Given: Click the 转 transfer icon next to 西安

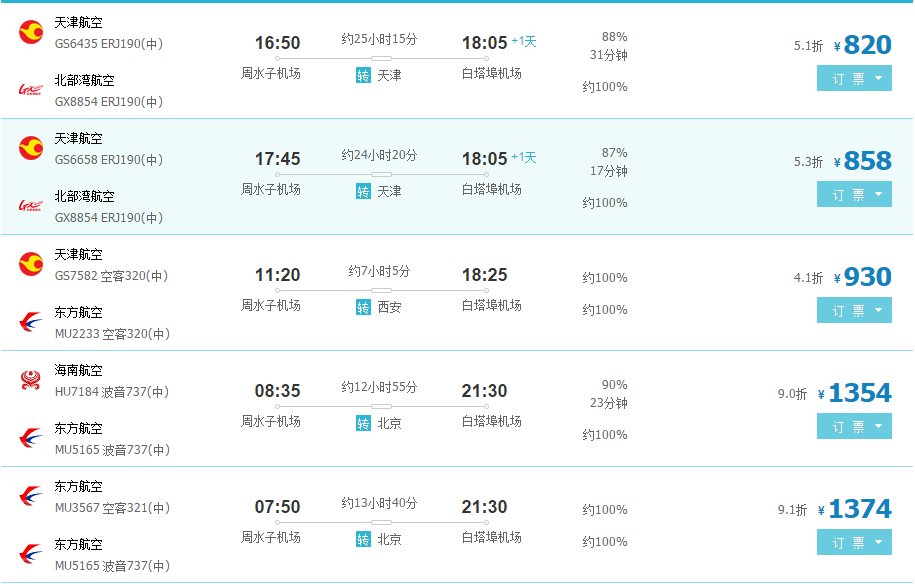Looking at the screenshot, I should 364,307.
